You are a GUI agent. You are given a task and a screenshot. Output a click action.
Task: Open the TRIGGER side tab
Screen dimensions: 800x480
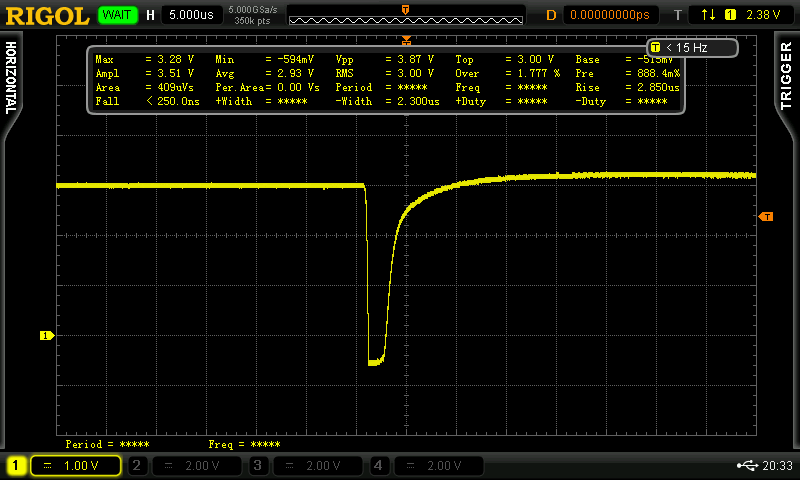786,75
